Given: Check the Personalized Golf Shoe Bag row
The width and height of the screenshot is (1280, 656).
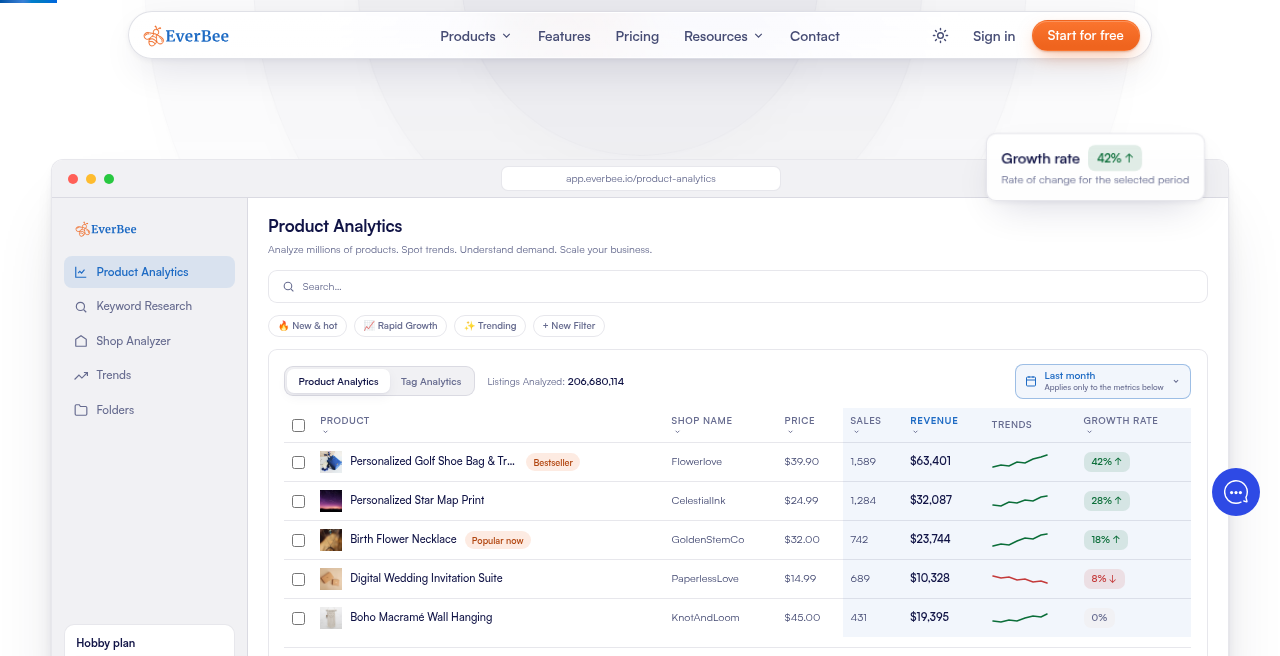Looking at the screenshot, I should pos(298,463).
